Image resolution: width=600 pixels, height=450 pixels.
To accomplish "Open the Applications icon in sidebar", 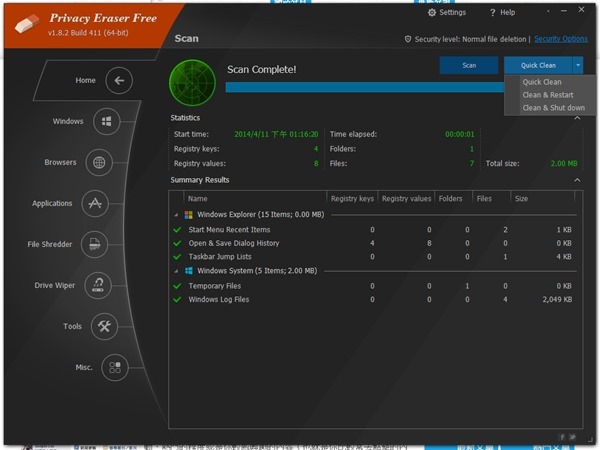I will click(95, 203).
